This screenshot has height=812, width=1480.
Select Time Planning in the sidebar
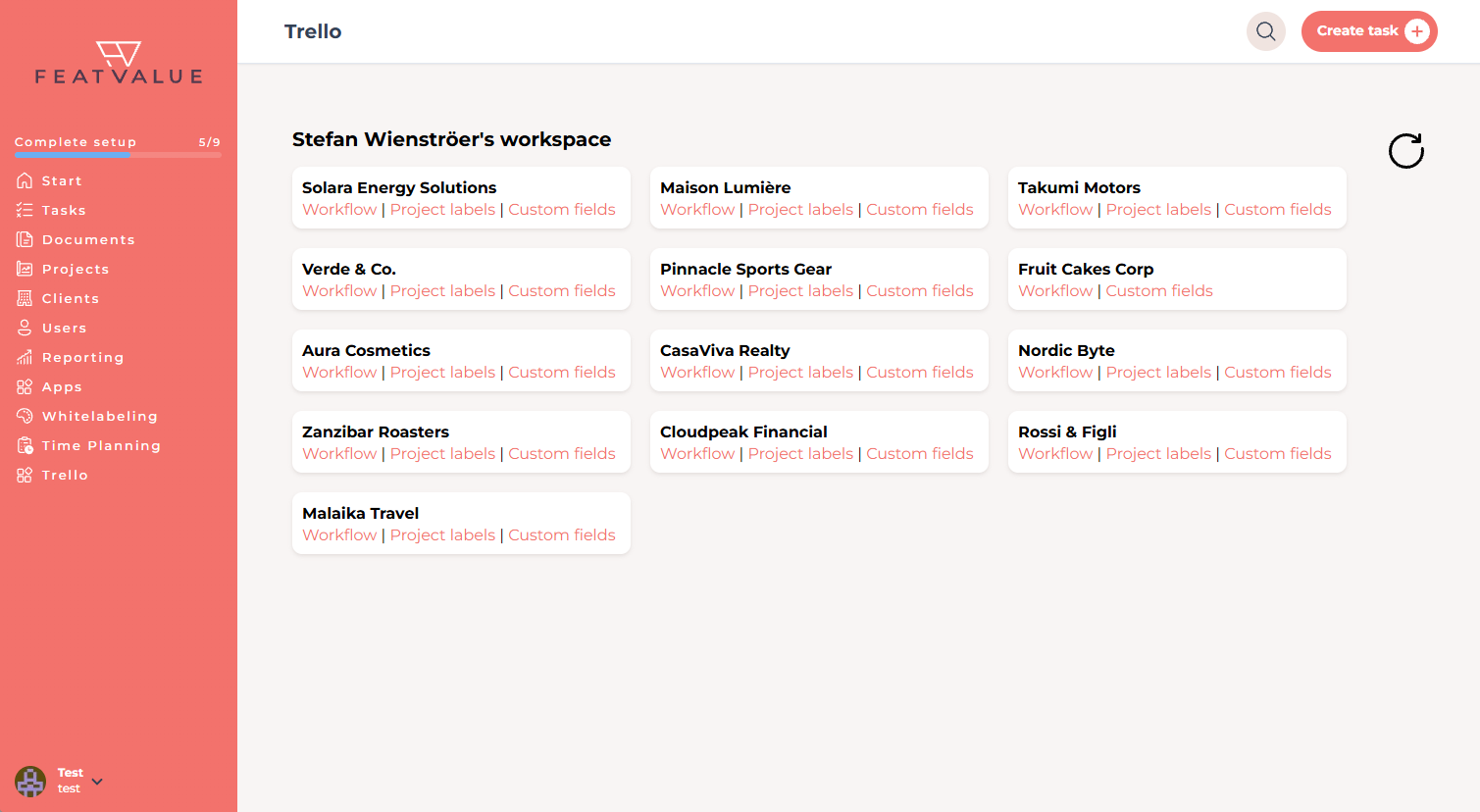click(101, 445)
